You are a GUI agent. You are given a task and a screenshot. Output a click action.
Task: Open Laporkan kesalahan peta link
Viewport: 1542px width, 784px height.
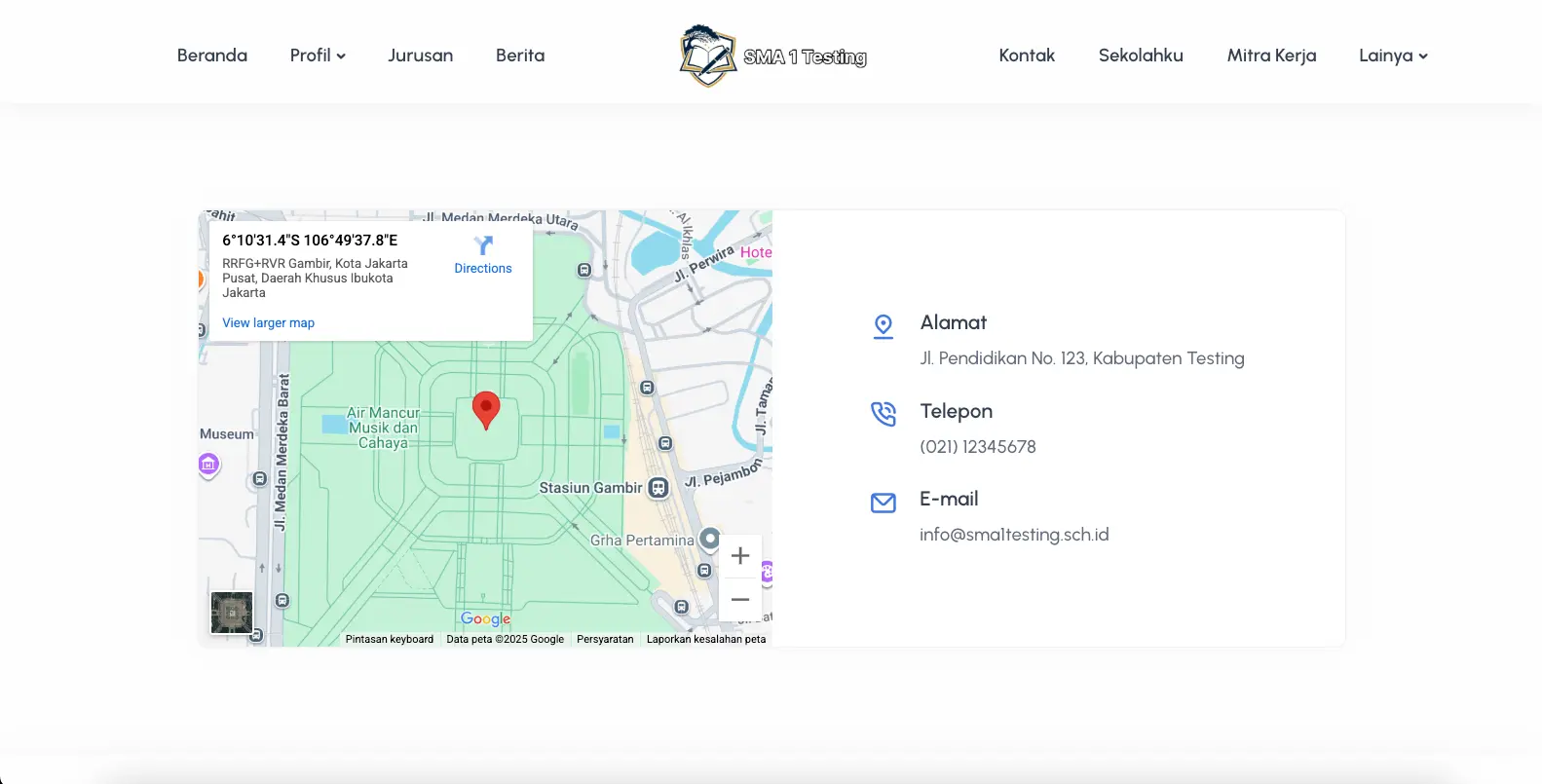pos(706,640)
